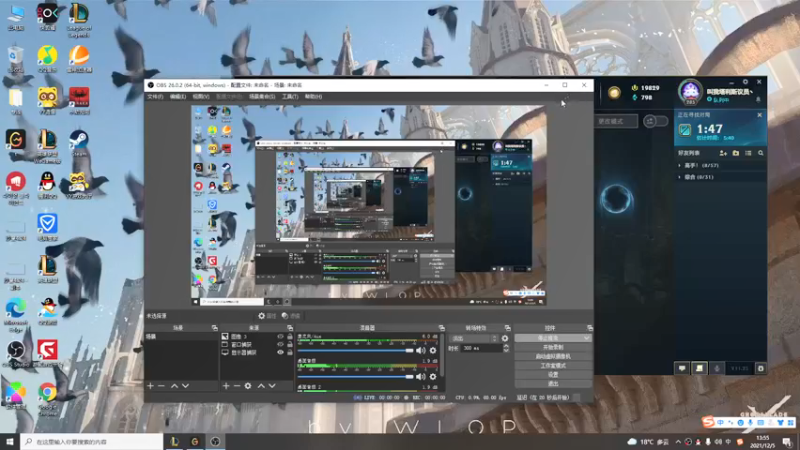The image size is (800, 450).
Task: Hide the Image 3 source
Action: tap(280, 337)
